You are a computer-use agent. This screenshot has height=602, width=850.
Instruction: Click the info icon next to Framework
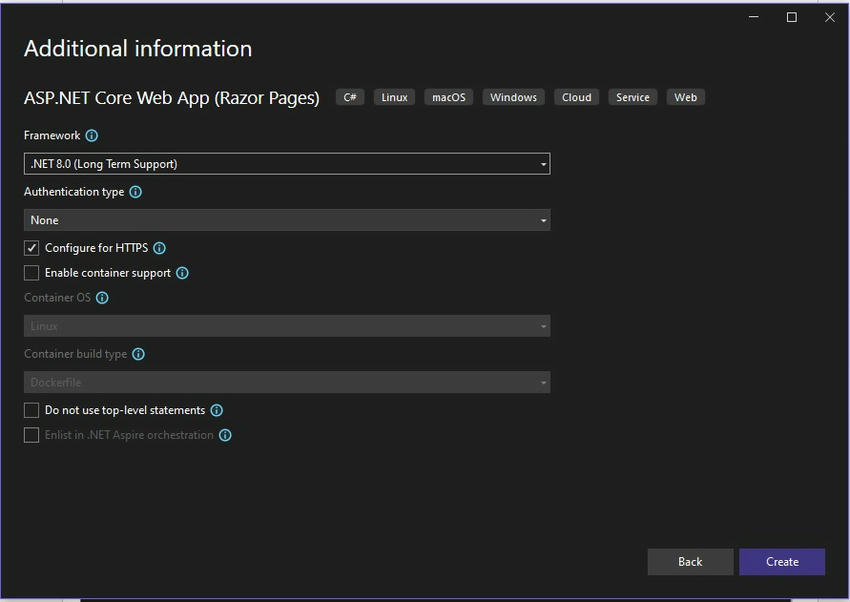click(x=91, y=136)
